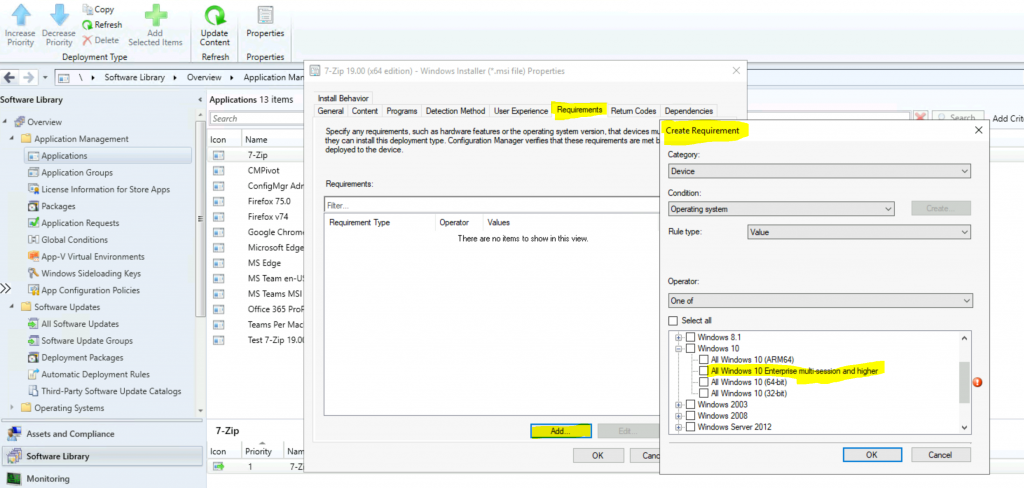Click the Update Content icon
1024x488 pixels.
pyautogui.click(x=215, y=14)
